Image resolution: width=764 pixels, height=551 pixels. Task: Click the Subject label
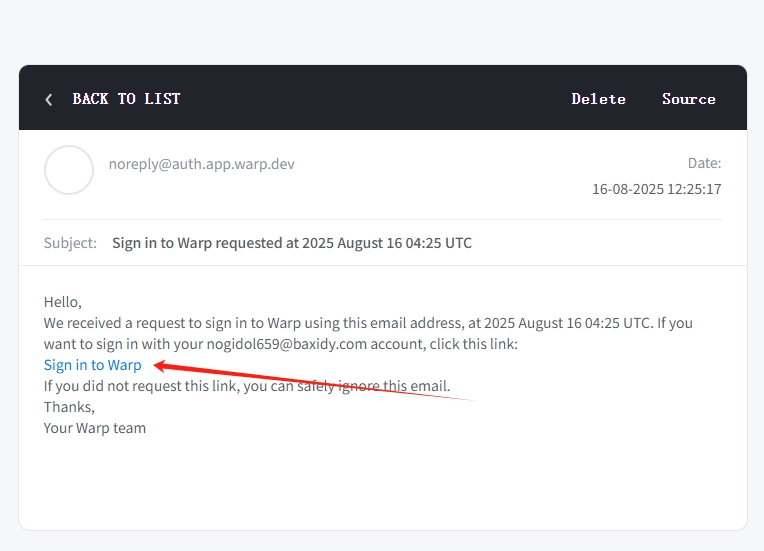pyautogui.click(x=70, y=243)
